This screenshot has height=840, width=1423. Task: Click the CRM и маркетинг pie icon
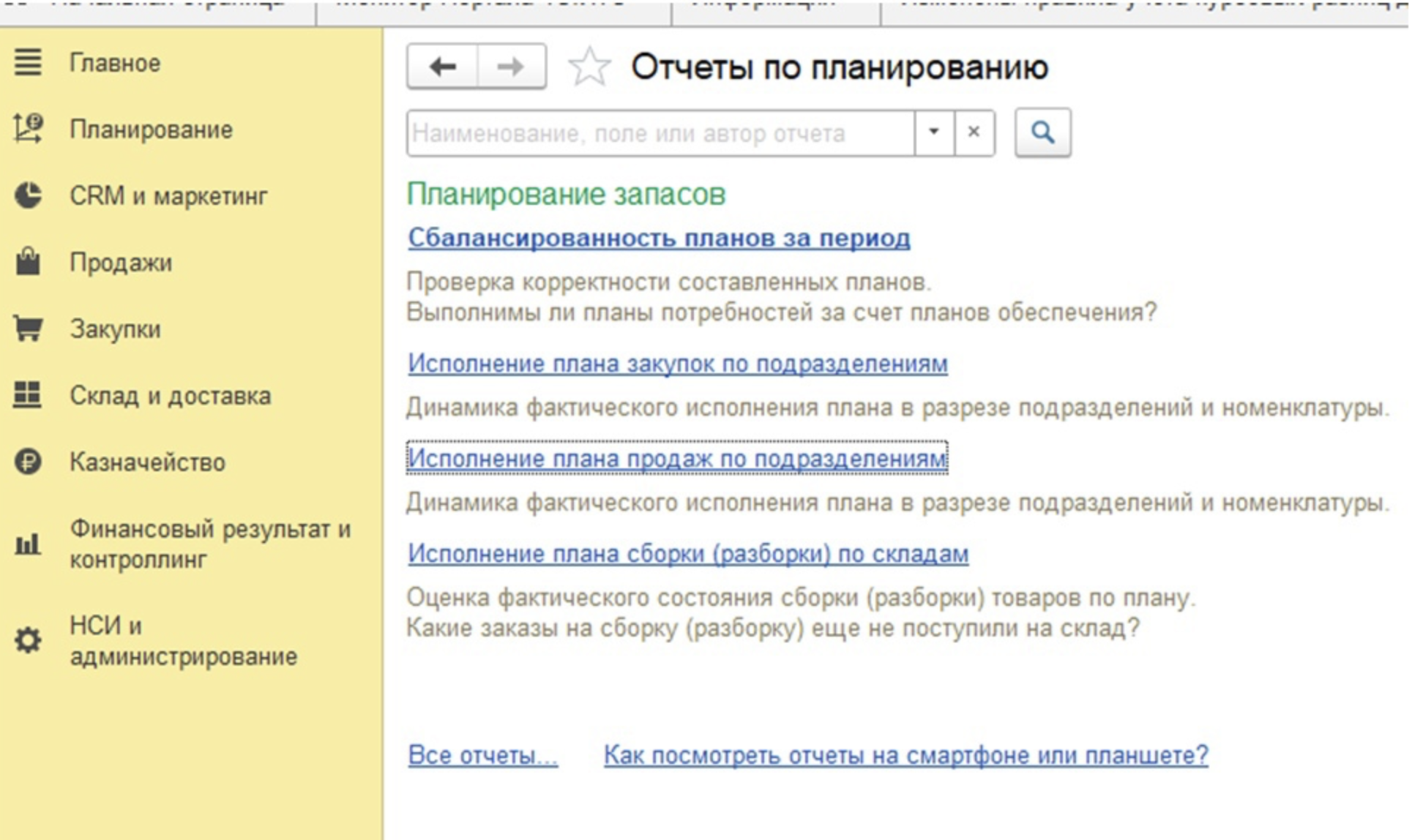(28, 195)
